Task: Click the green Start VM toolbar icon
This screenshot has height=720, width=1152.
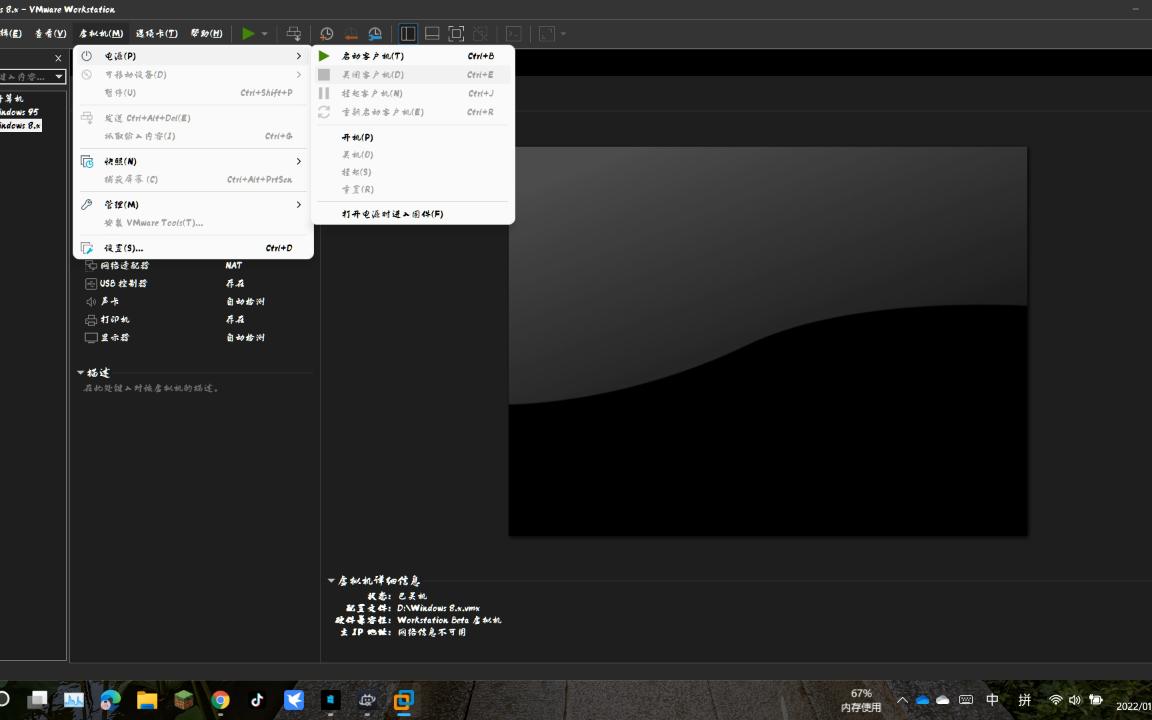Action: point(247,33)
